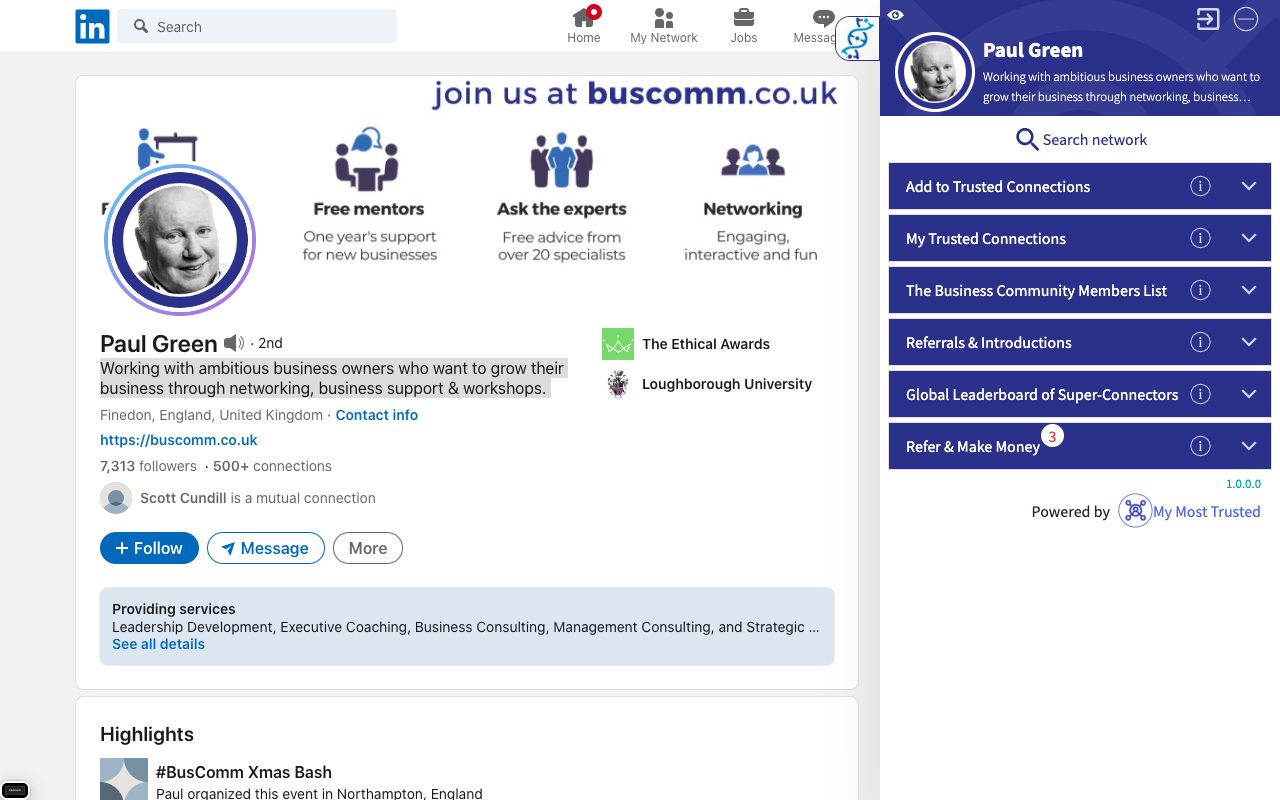
Task: Click Paul Green's avatar in the side panel
Action: 935,72
